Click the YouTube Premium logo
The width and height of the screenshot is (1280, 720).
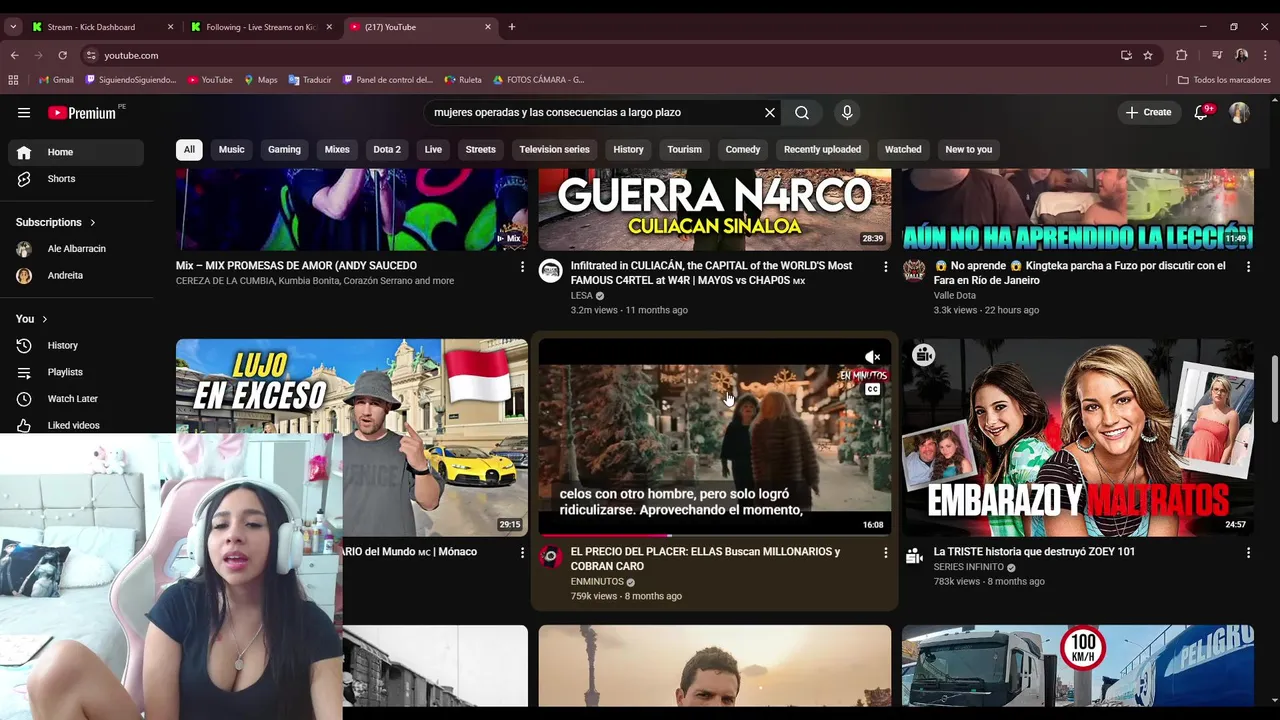click(82, 113)
